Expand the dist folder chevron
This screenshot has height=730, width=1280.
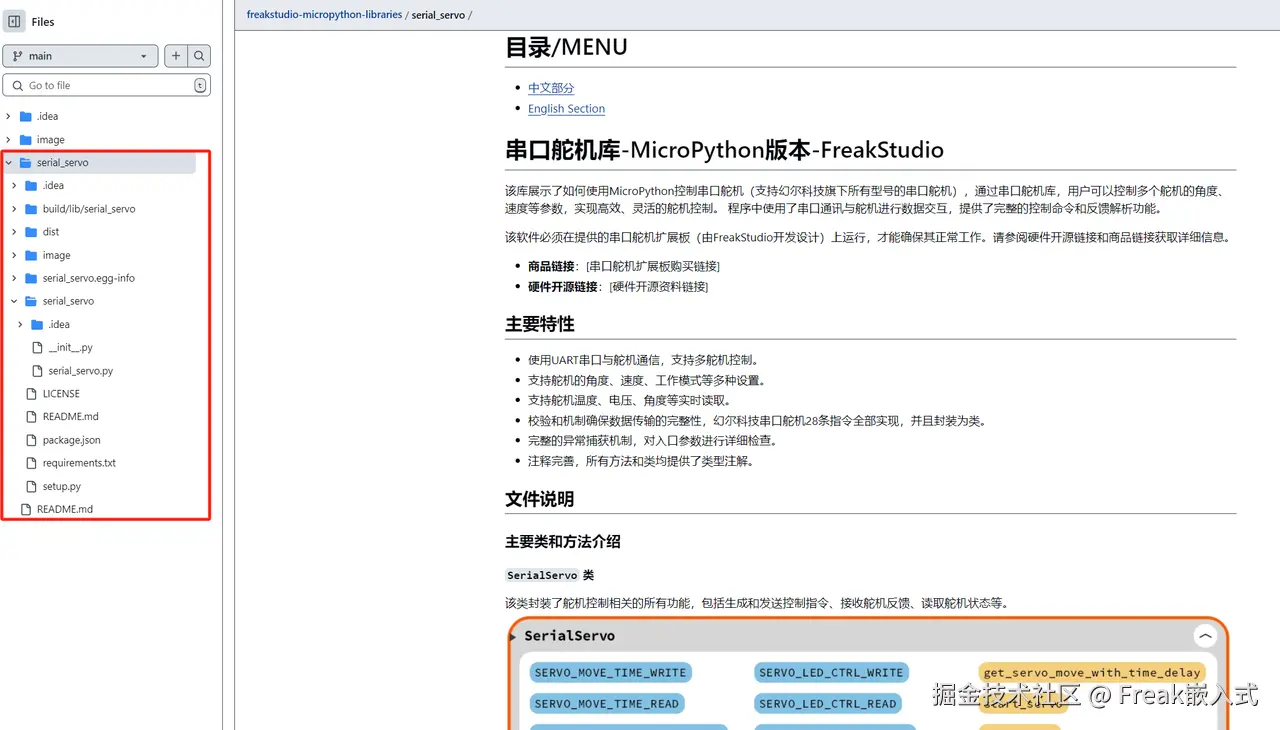tap(15, 232)
